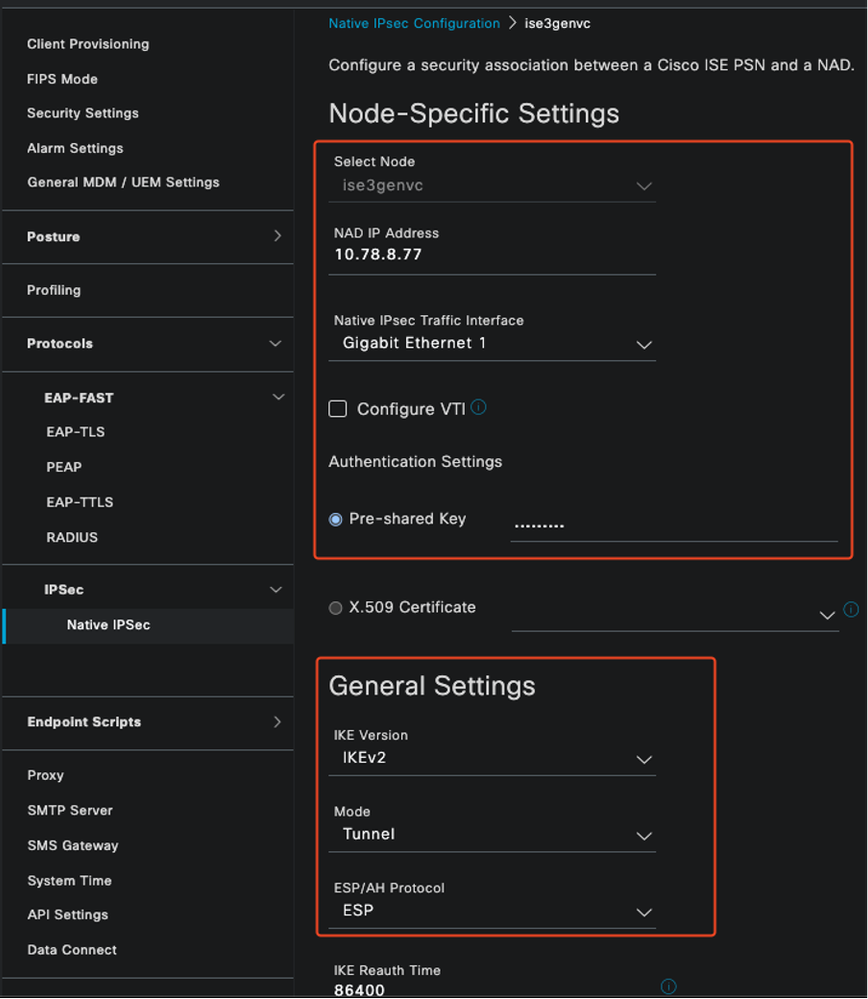
Task: Collapse the EAP-FAST group
Action: tap(278, 397)
